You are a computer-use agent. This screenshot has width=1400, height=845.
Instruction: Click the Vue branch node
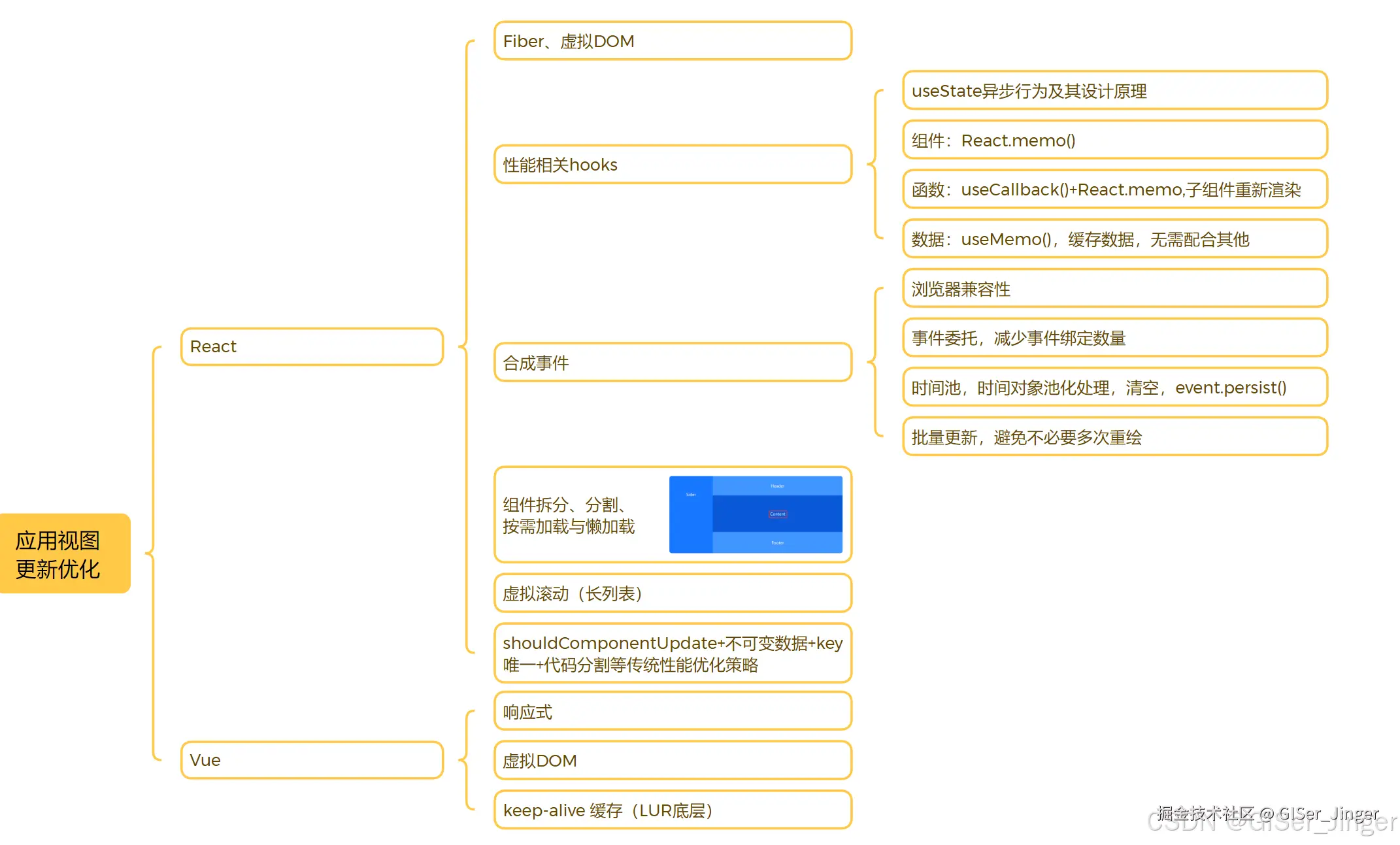click(x=311, y=760)
